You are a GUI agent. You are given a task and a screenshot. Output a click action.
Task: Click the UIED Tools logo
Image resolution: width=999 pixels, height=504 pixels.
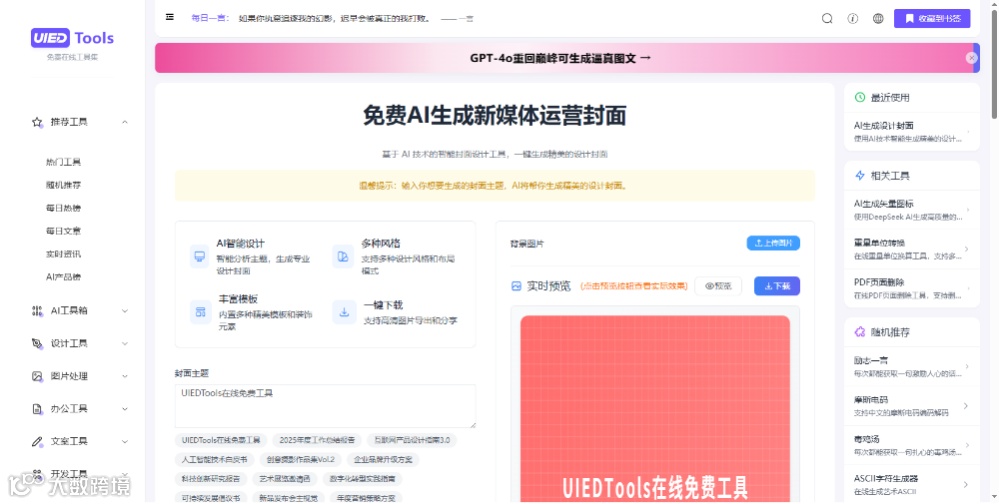click(72, 38)
